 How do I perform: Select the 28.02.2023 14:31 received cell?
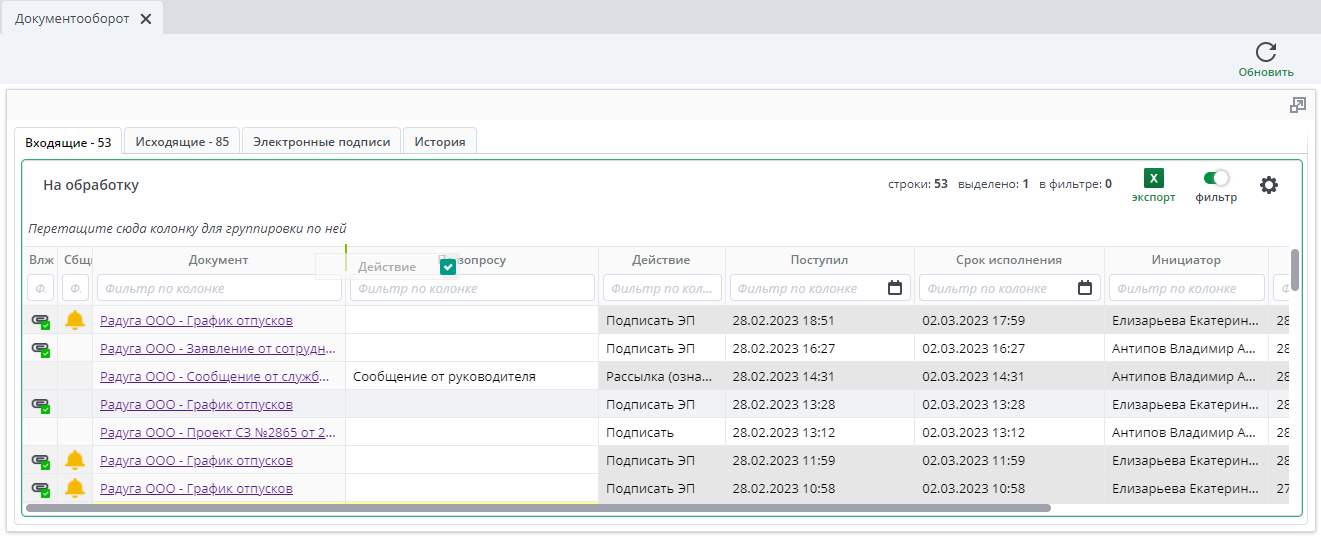tap(820, 377)
